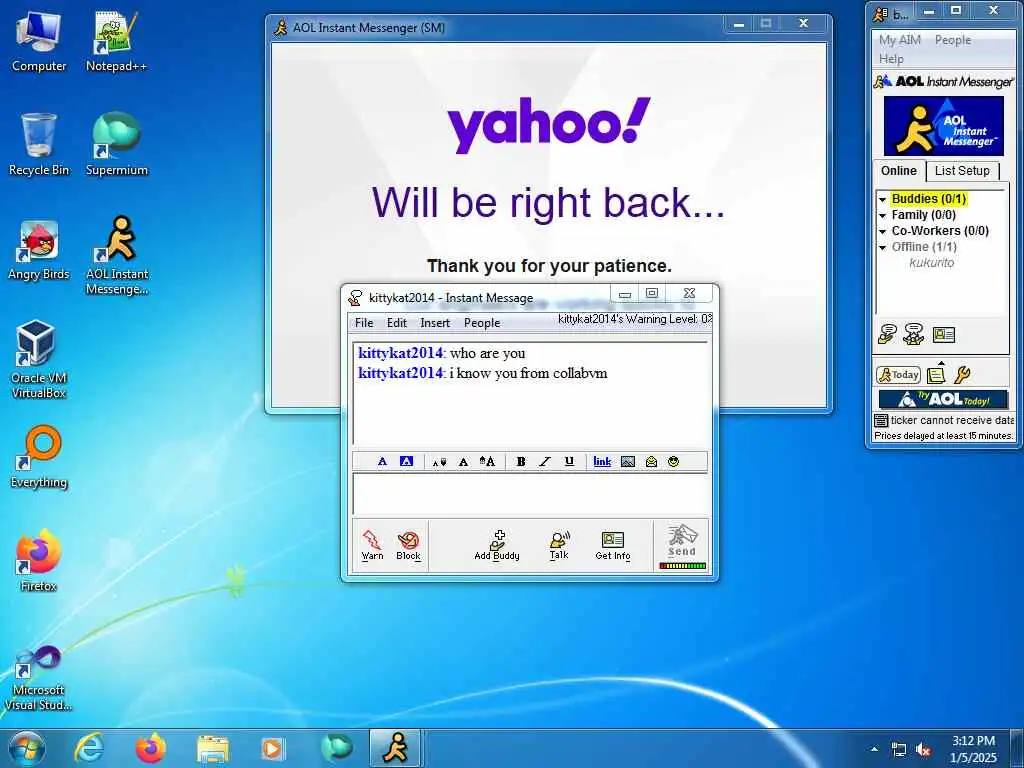The width and height of the screenshot is (1024, 768).
Task: Open Insert menu in Instant Message window
Action: (x=435, y=323)
